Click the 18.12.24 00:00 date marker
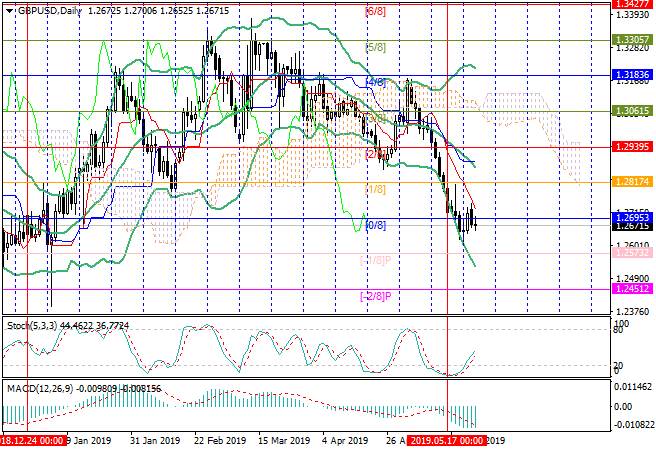656x452 pixels. pos(34,440)
